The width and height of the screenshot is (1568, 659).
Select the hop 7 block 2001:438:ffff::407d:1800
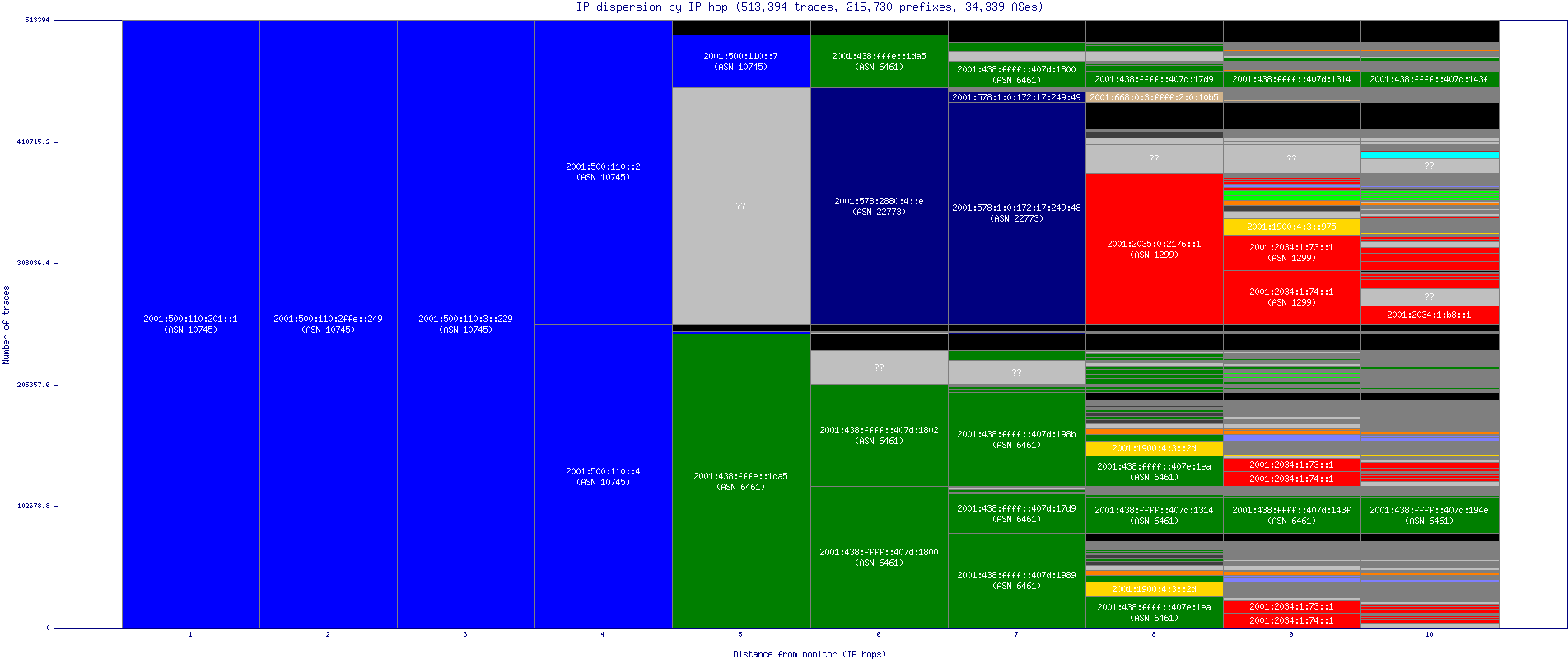(1017, 74)
